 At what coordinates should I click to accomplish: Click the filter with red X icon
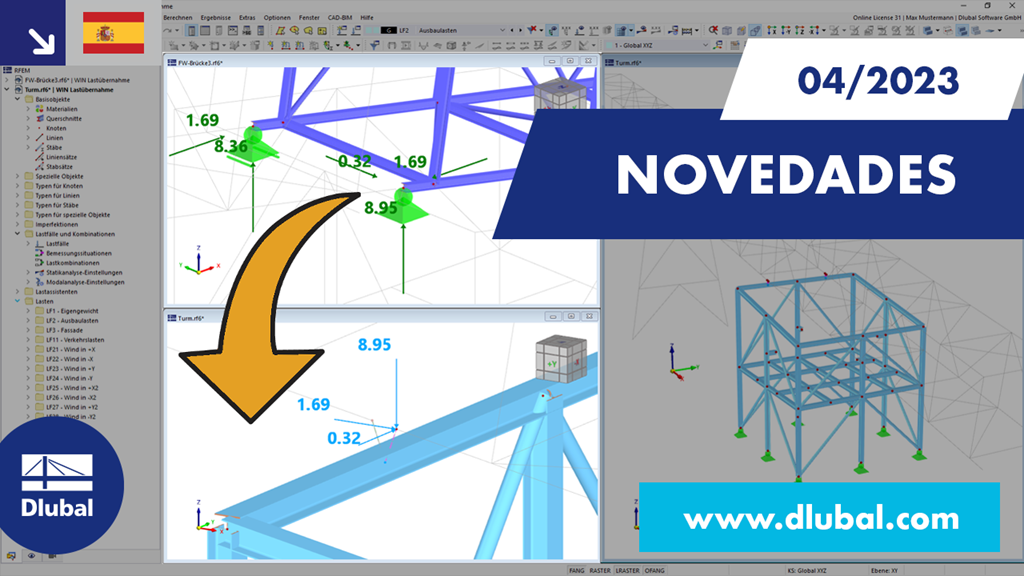[532, 30]
